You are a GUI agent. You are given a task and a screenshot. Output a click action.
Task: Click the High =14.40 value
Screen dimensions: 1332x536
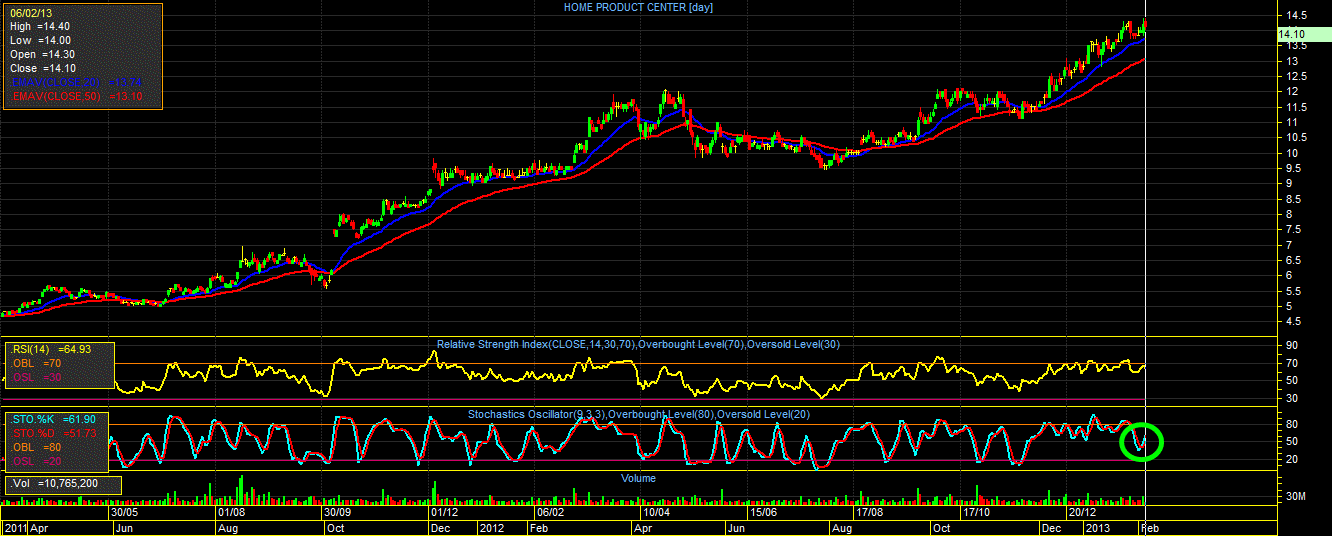pos(40,26)
